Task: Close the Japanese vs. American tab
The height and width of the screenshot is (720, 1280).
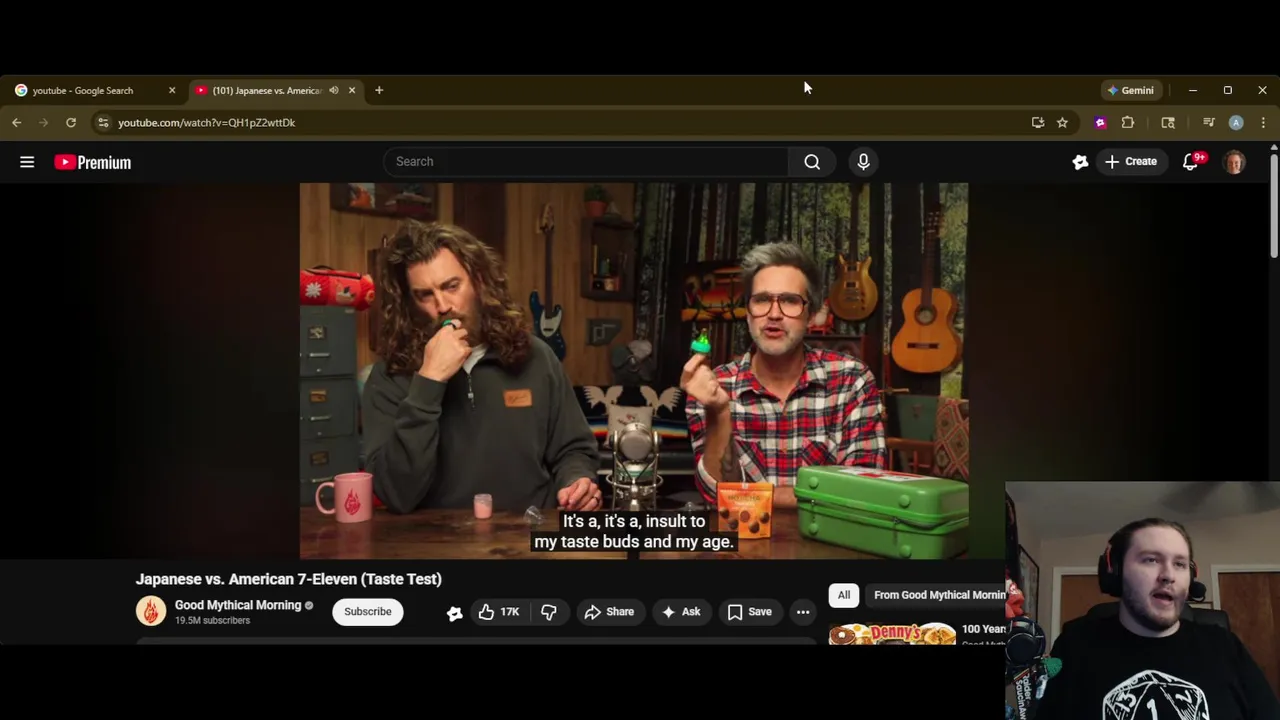Action: (x=352, y=90)
